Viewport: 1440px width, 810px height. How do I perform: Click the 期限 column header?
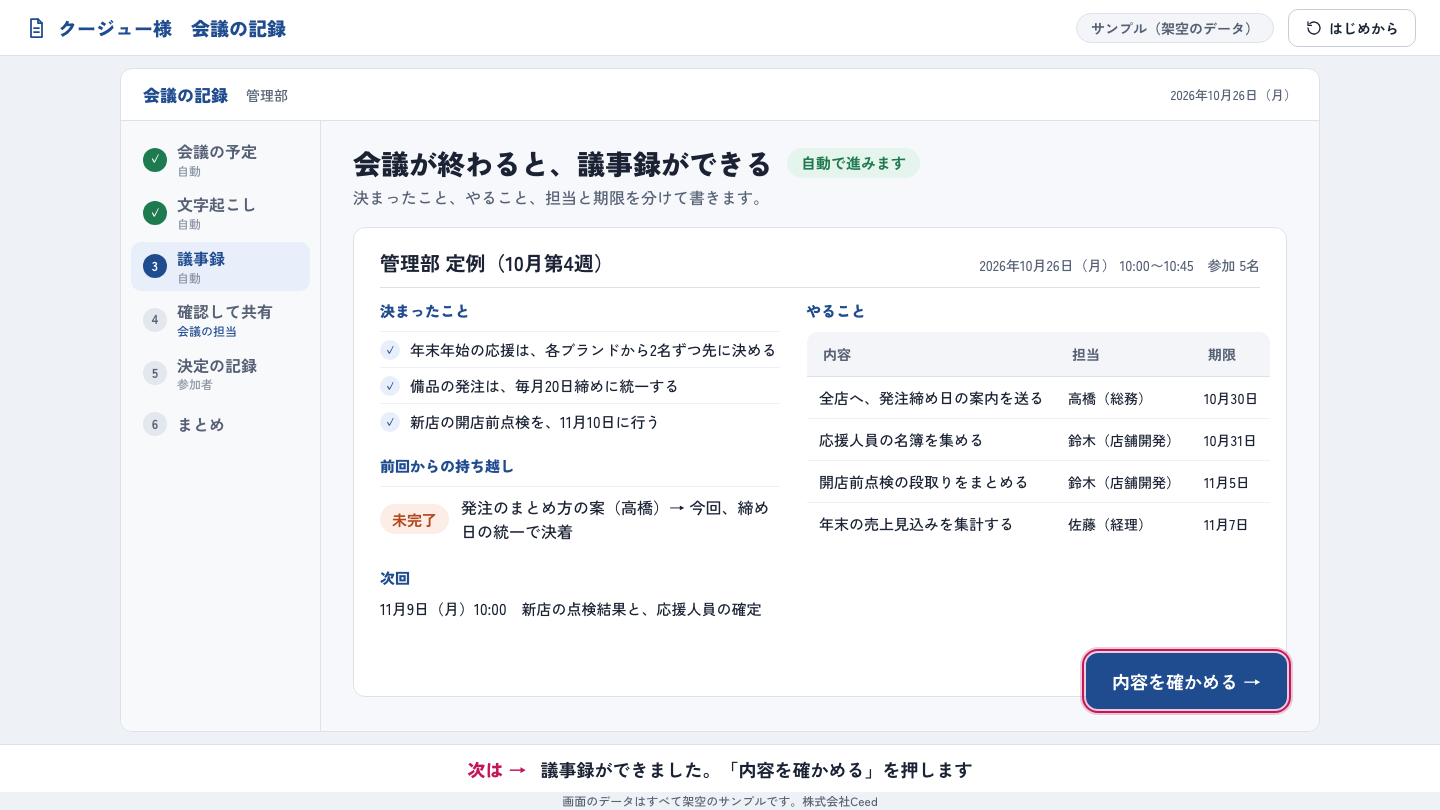pos(1222,355)
